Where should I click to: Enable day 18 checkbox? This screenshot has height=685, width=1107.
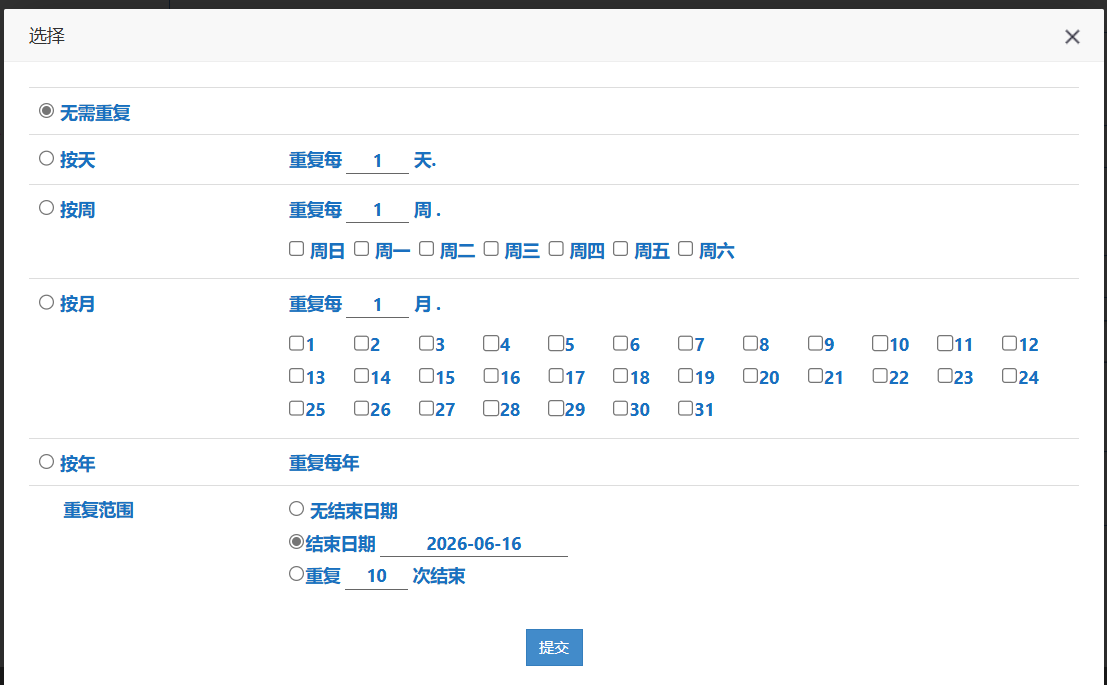pos(621,376)
